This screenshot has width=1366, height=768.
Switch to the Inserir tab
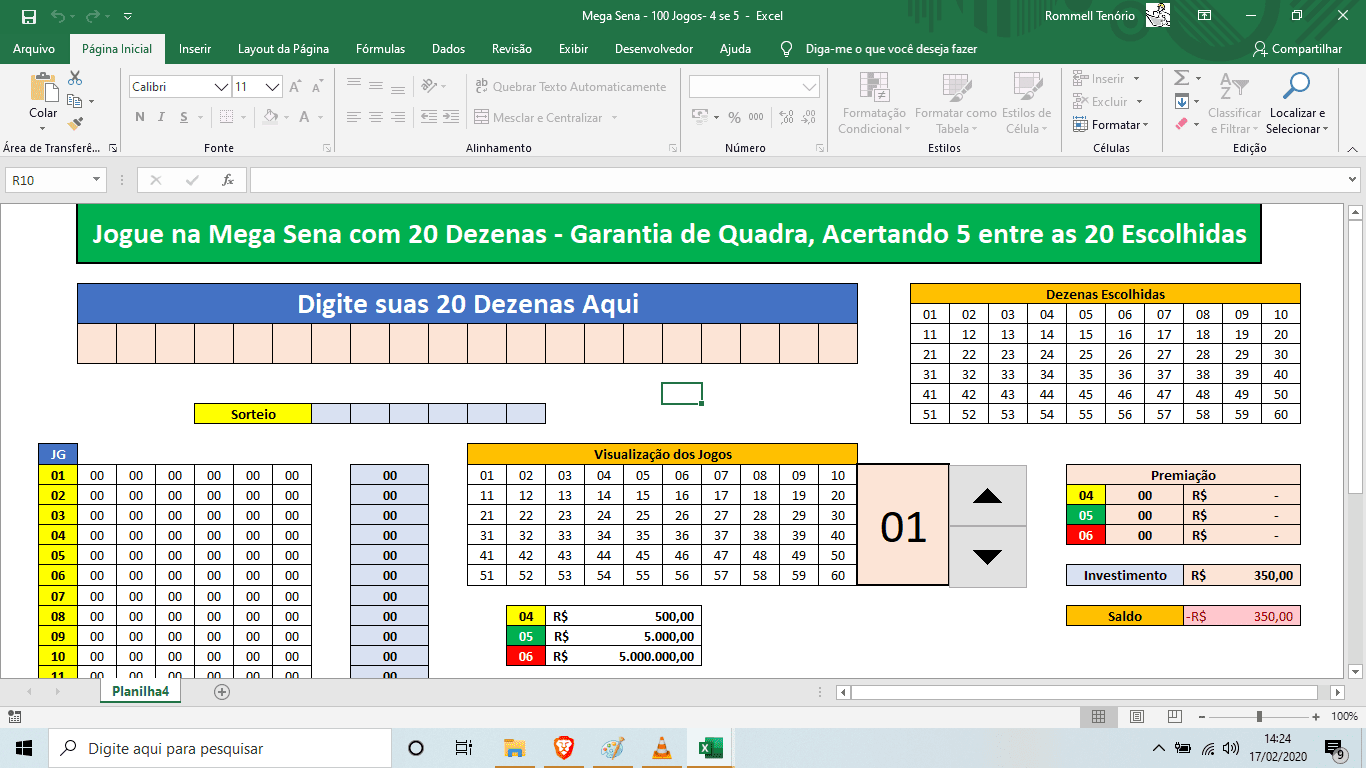(x=195, y=49)
